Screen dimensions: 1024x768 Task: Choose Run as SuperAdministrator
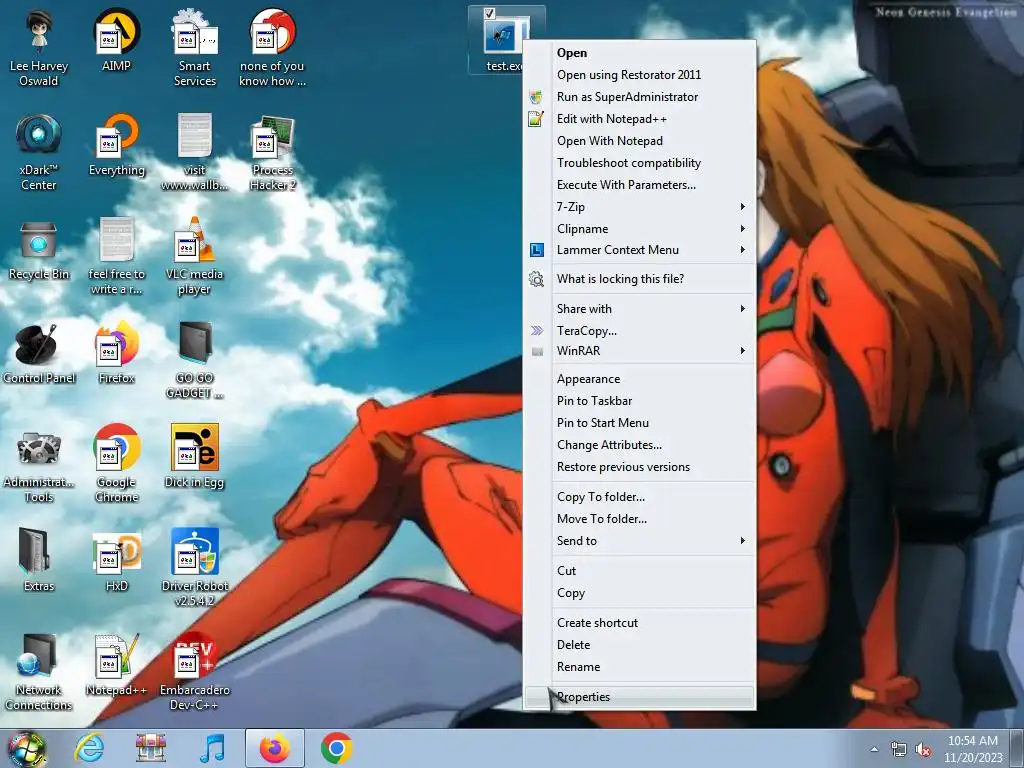pyautogui.click(x=640, y=97)
